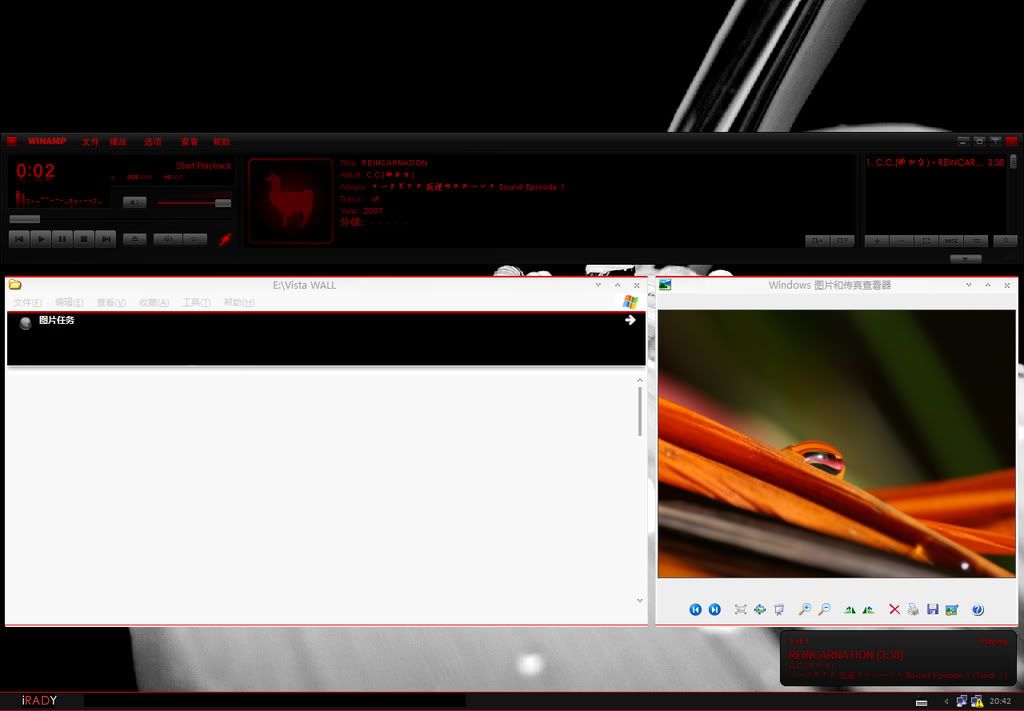Go to next image in picture viewer
Image resolution: width=1024 pixels, height=711 pixels.
715,610
